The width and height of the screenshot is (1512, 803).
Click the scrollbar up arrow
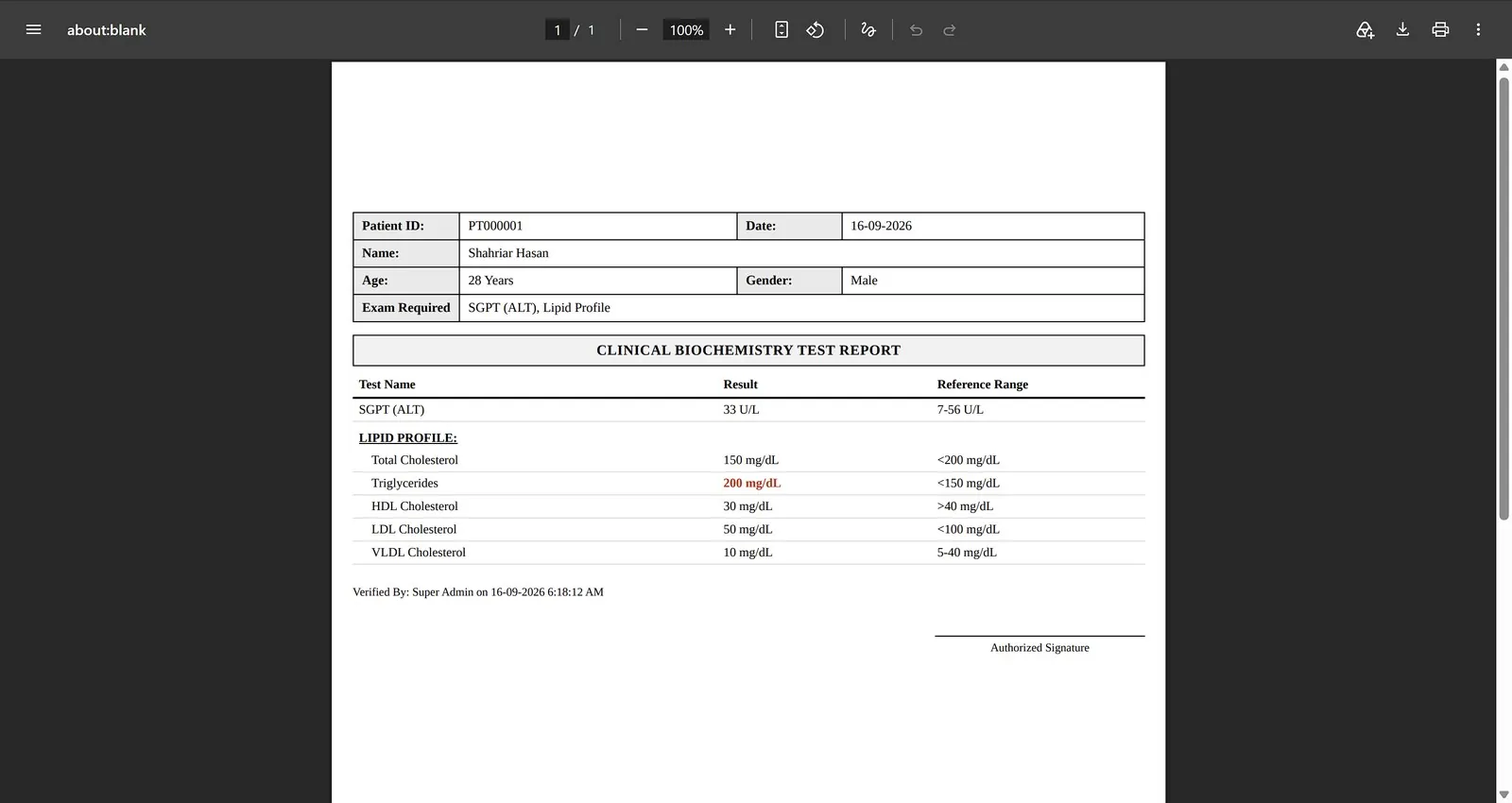click(x=1503, y=67)
